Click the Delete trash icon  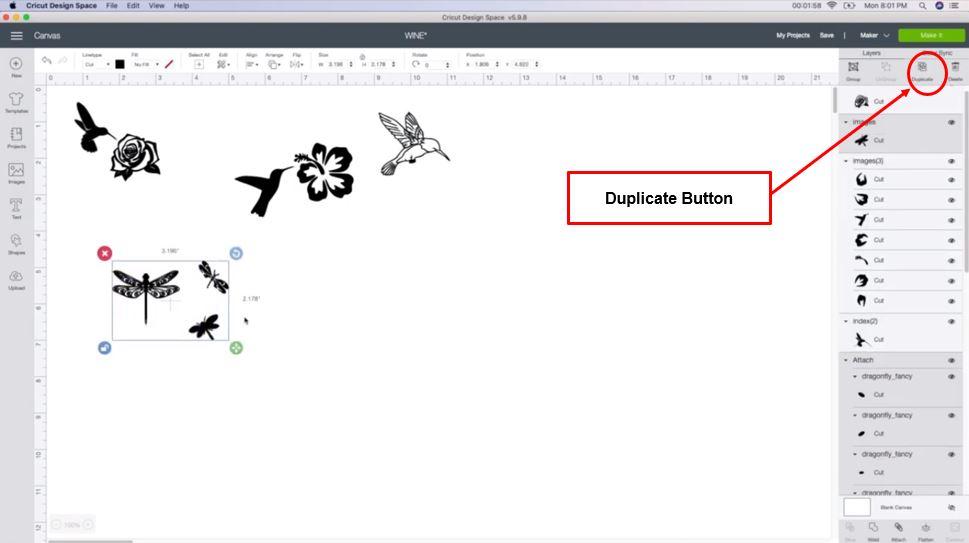(955, 67)
